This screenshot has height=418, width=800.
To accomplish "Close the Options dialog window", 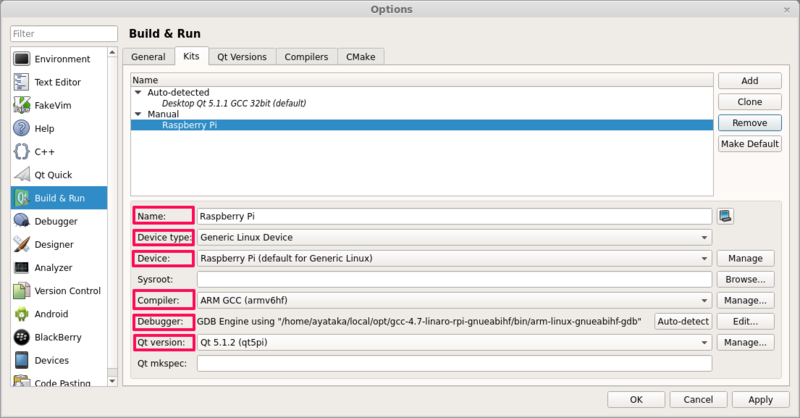I will click(x=787, y=10).
